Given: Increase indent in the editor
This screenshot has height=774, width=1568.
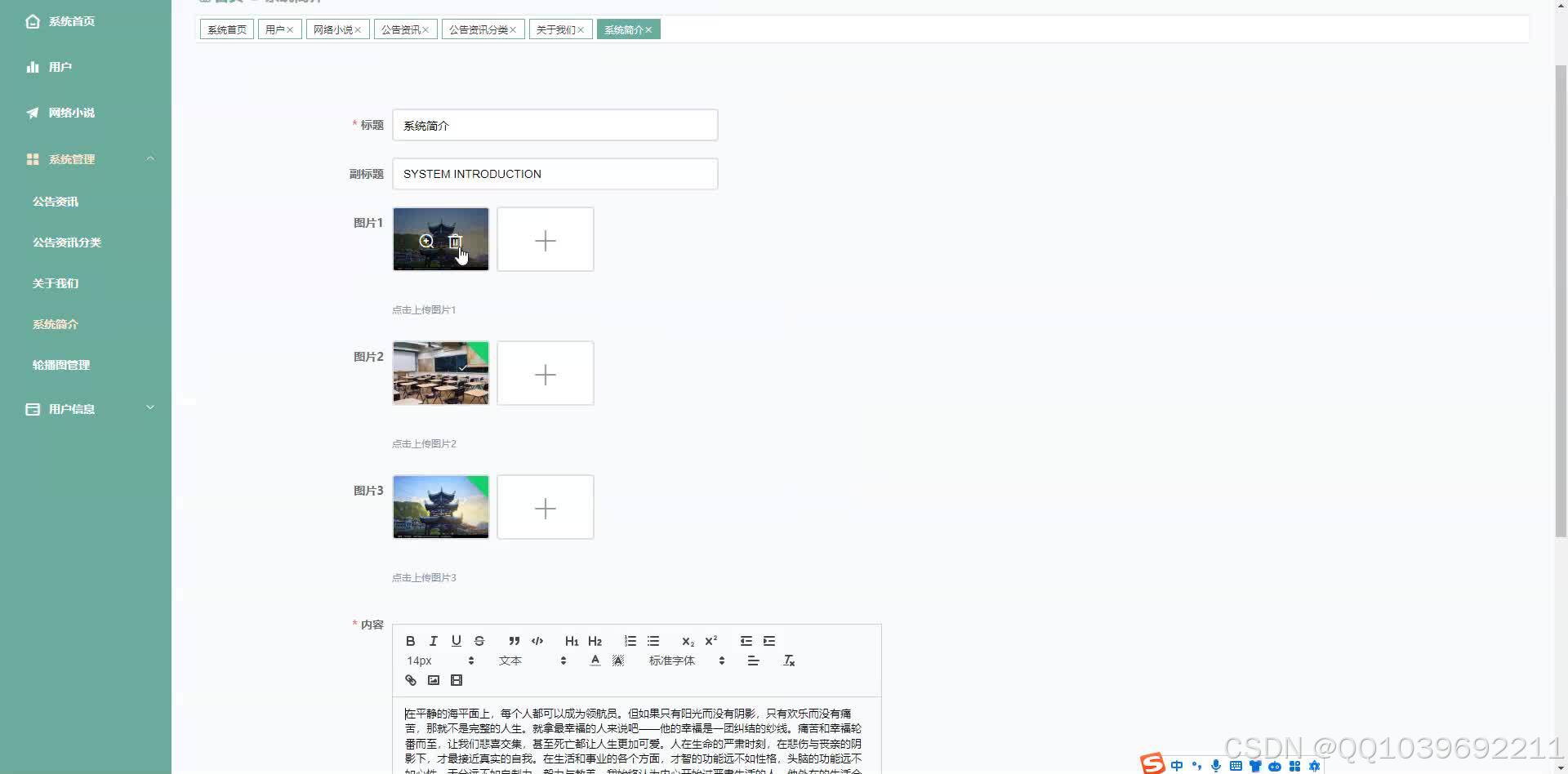Looking at the screenshot, I should (x=769, y=641).
